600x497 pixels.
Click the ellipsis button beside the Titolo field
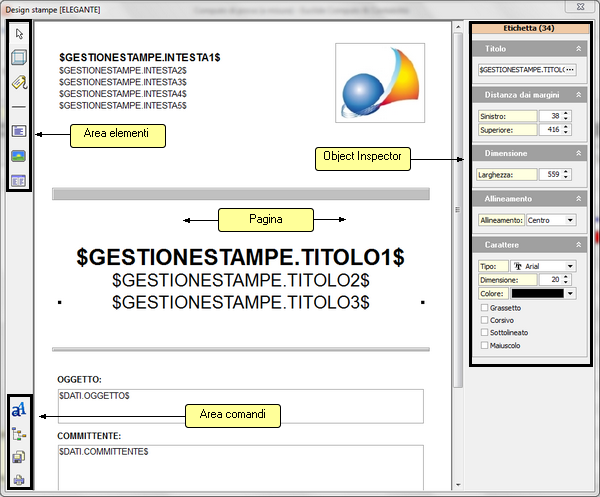570,70
